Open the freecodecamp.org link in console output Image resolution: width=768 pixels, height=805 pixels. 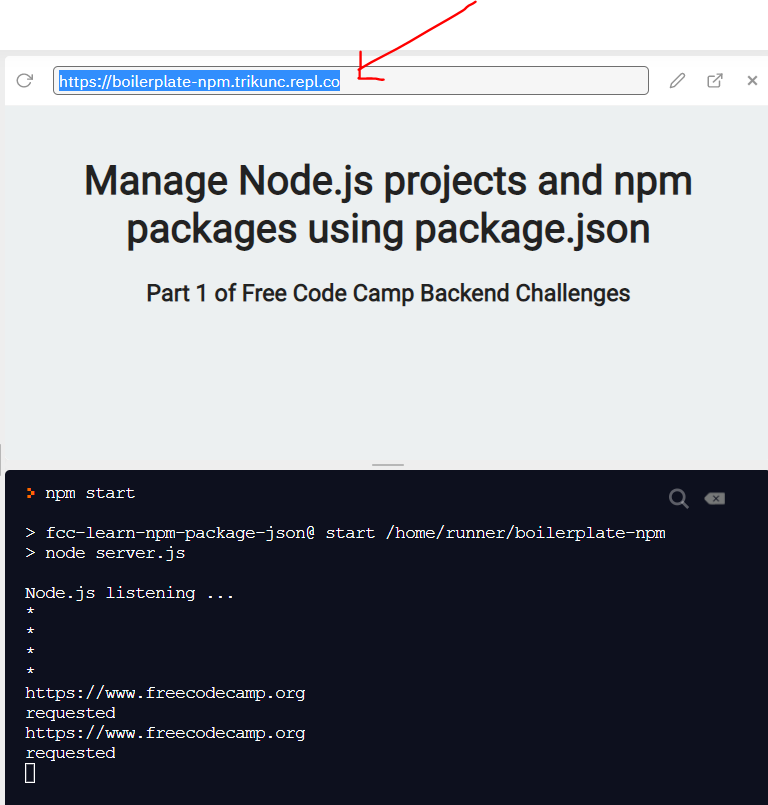tap(165, 692)
